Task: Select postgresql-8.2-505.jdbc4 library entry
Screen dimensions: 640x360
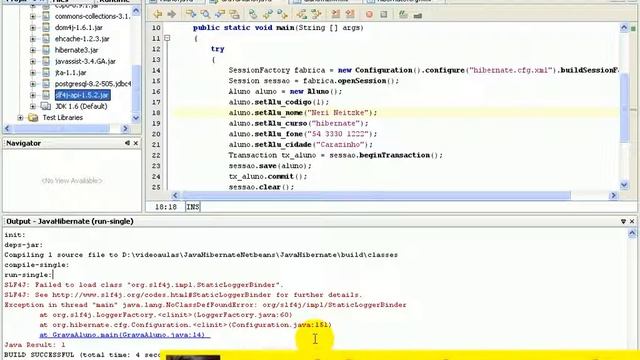Action: click(93, 84)
